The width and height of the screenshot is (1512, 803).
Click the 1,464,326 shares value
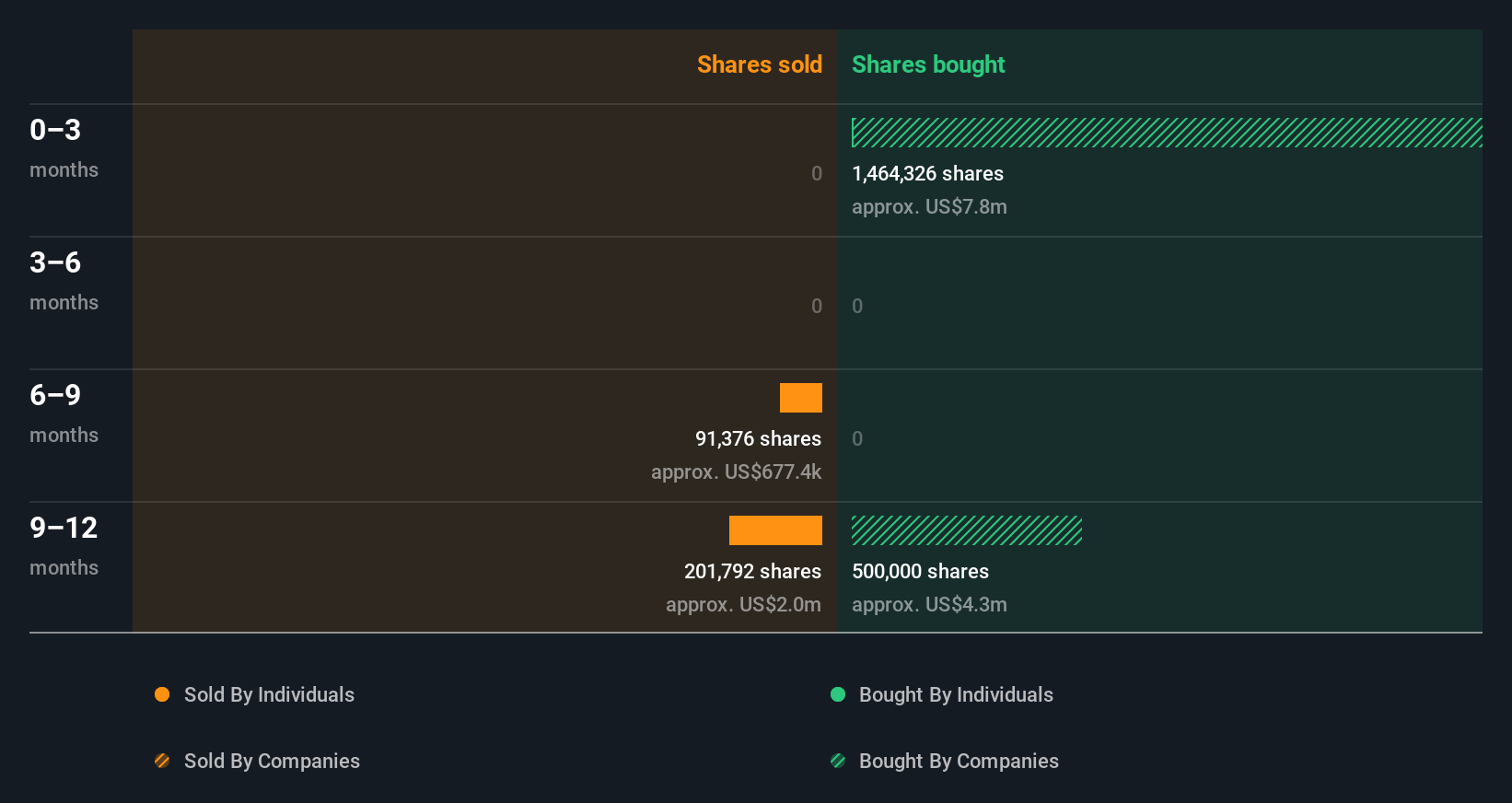(x=927, y=174)
